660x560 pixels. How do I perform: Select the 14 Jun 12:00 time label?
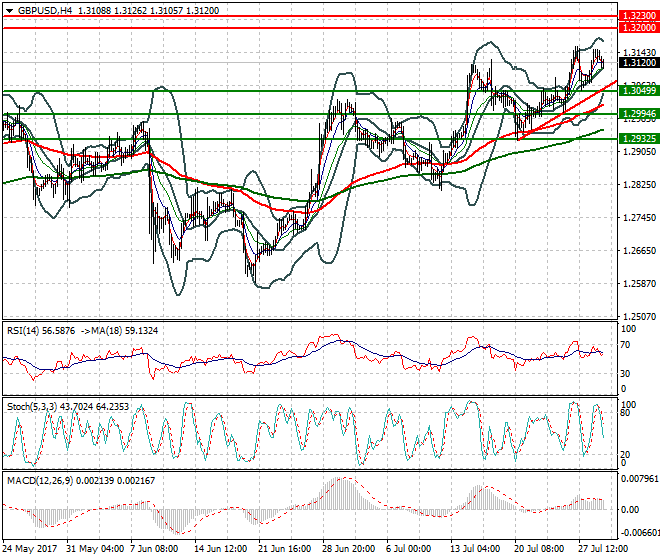point(221,549)
